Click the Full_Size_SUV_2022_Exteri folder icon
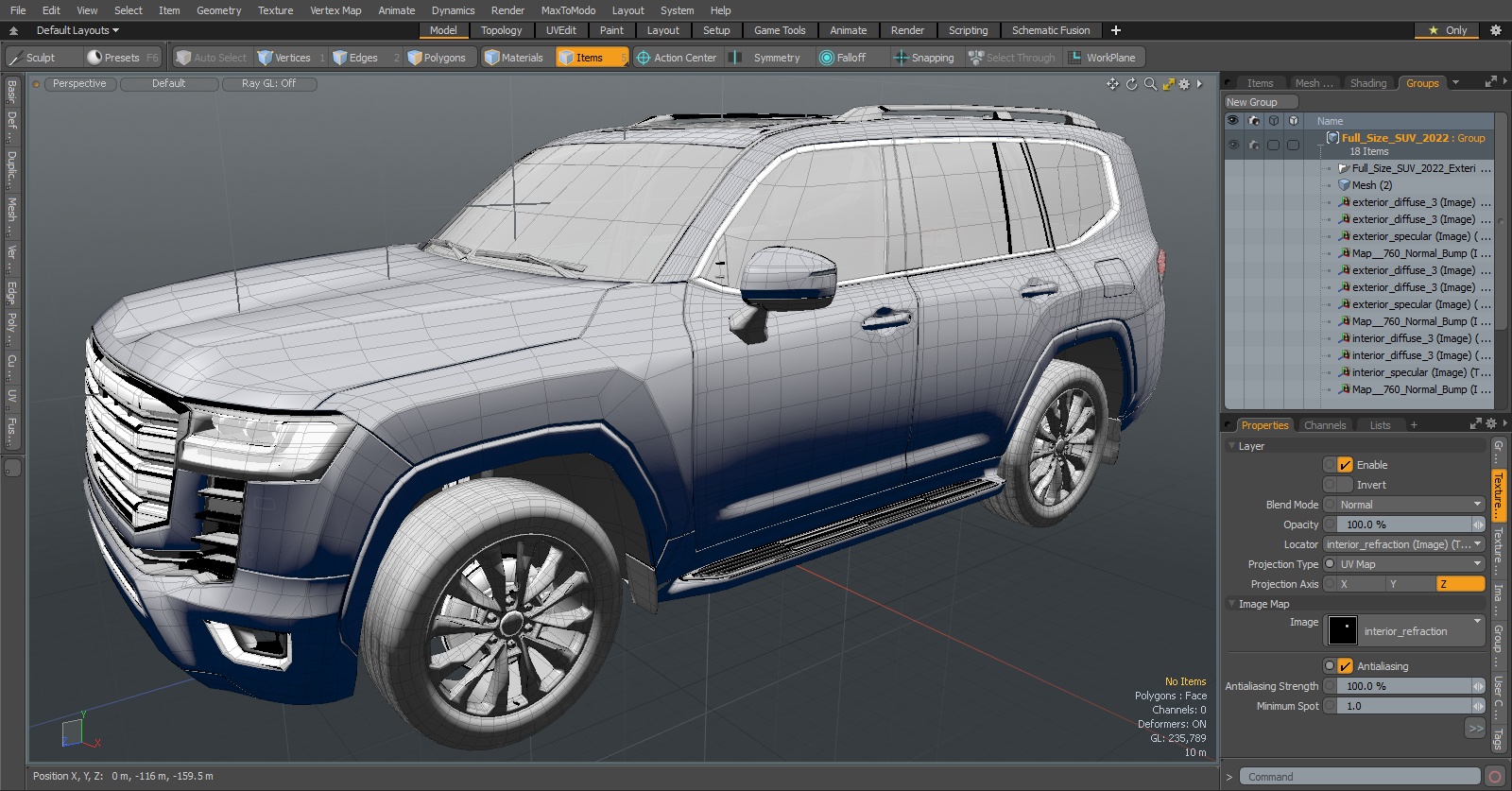Screen dimensions: 1512x791 [1344, 168]
